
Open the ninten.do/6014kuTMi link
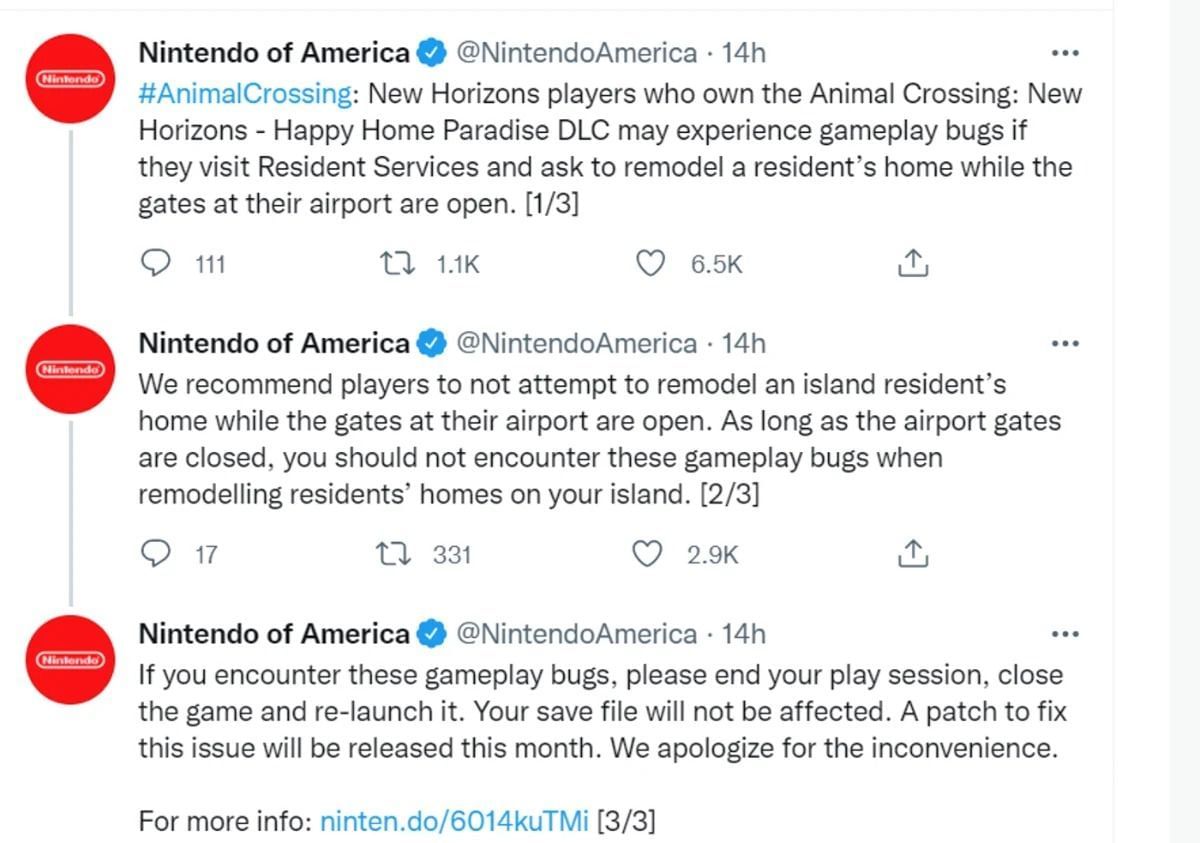point(454,822)
